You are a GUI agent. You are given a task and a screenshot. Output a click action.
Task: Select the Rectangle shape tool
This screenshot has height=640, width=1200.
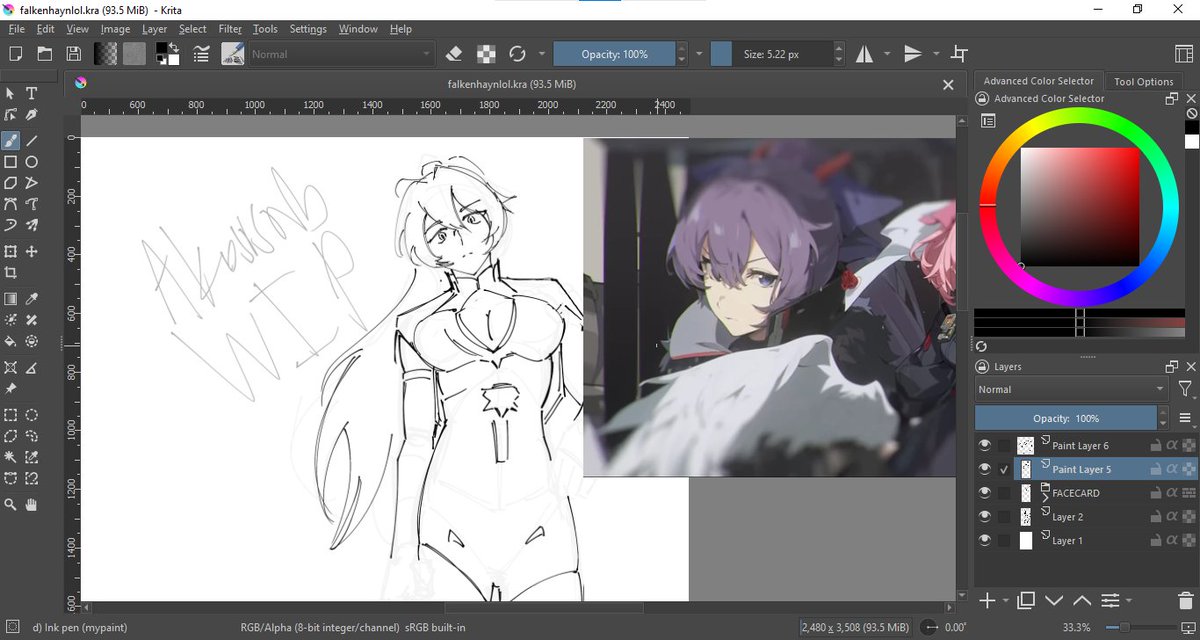tap(11, 161)
